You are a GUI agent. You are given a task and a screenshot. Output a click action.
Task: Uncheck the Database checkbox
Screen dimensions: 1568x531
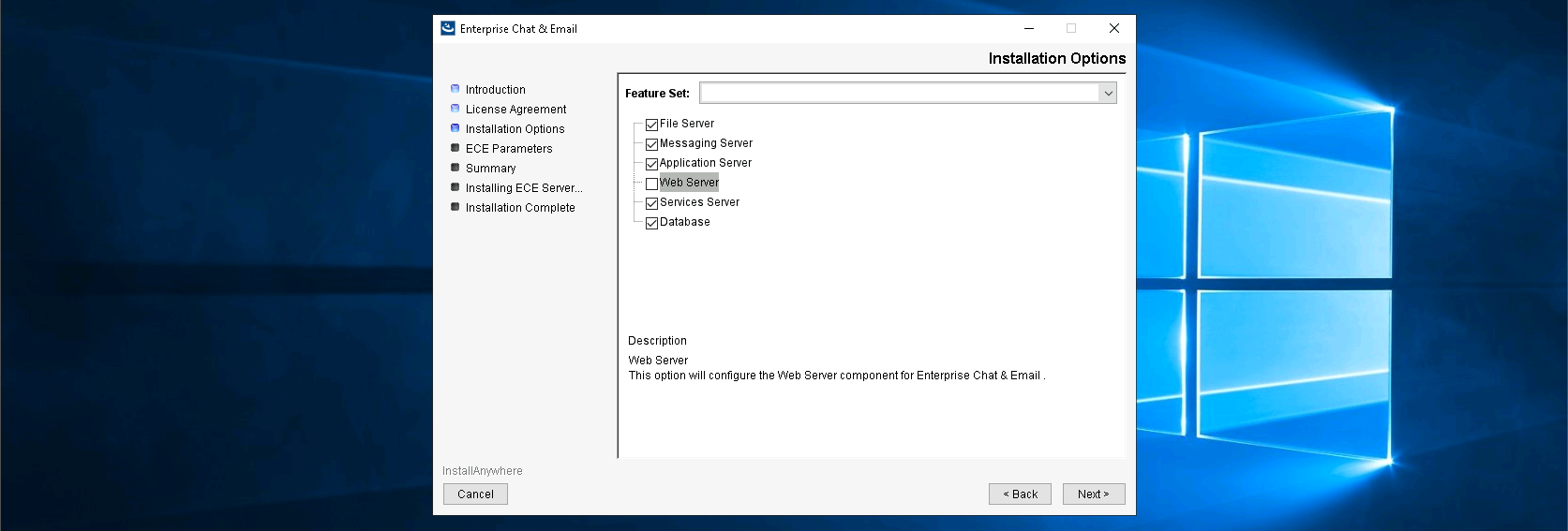tap(651, 223)
